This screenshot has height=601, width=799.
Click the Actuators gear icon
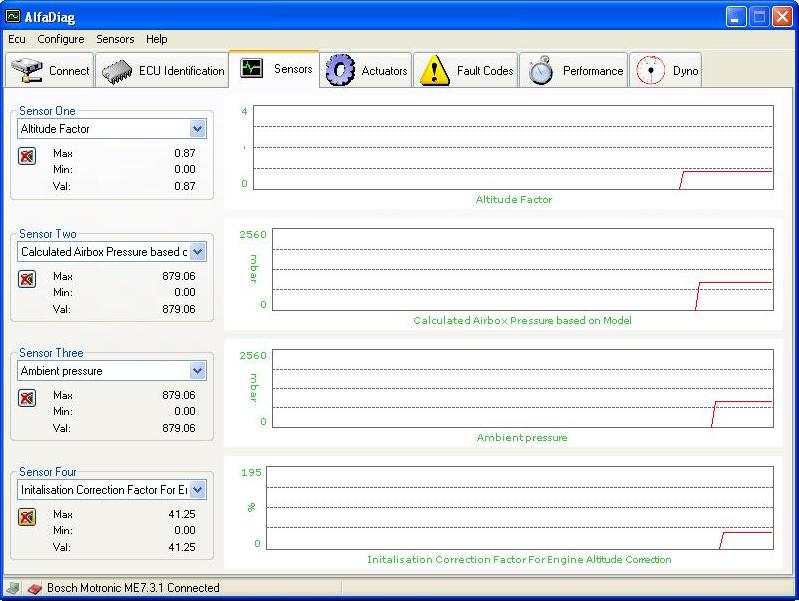click(x=341, y=71)
